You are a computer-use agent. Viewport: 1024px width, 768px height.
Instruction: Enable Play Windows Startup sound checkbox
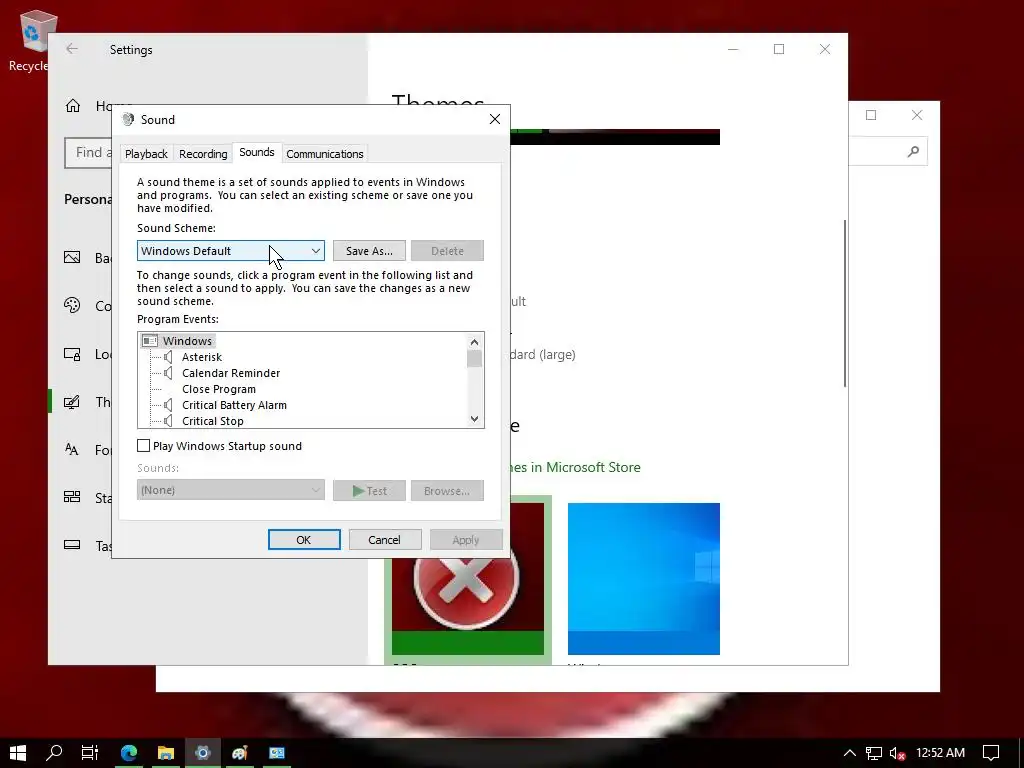coord(144,445)
